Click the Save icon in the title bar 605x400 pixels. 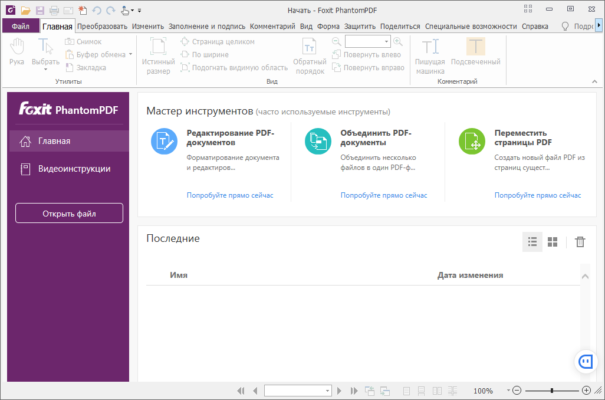[x=40, y=10]
